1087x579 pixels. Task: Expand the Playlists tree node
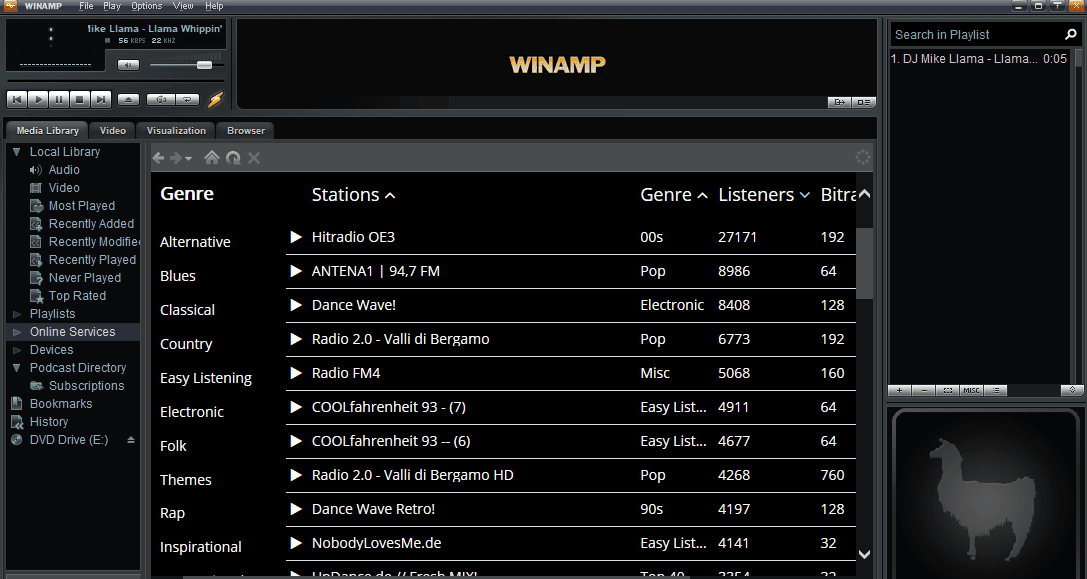17,314
